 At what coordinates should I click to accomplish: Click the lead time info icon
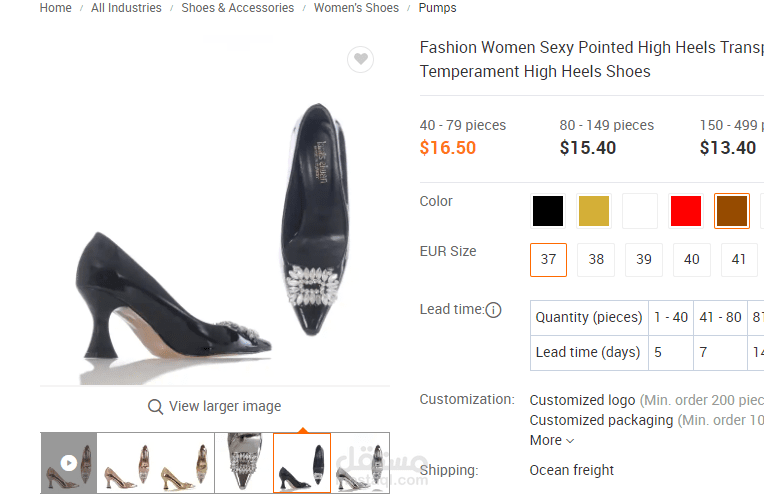pyautogui.click(x=493, y=310)
